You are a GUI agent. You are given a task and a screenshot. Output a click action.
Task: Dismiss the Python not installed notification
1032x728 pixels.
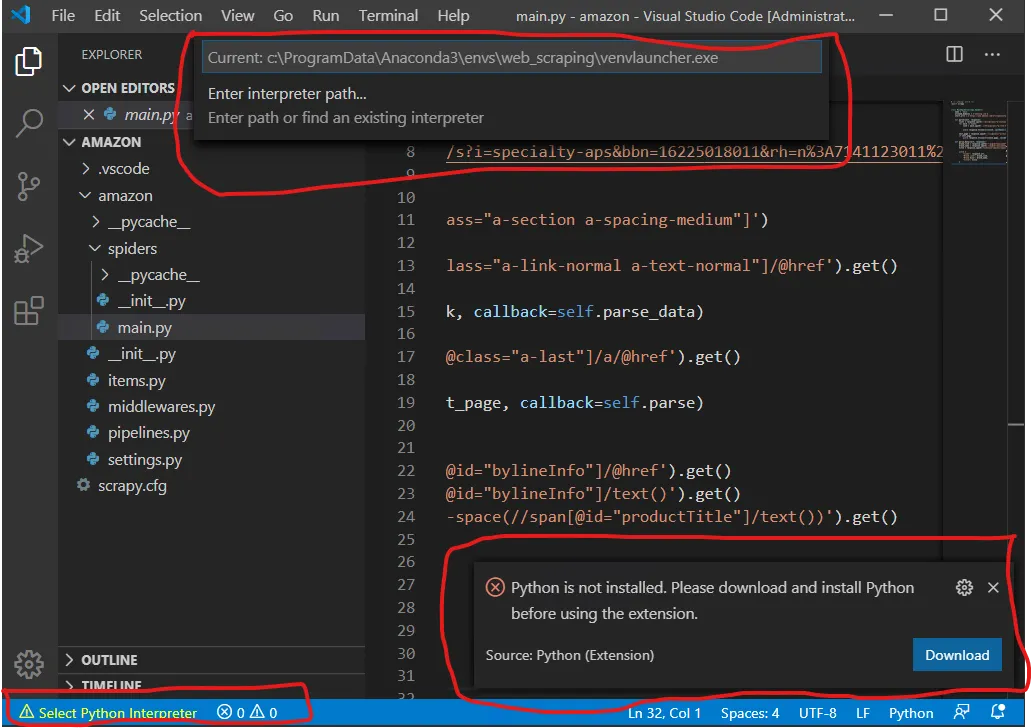(993, 587)
